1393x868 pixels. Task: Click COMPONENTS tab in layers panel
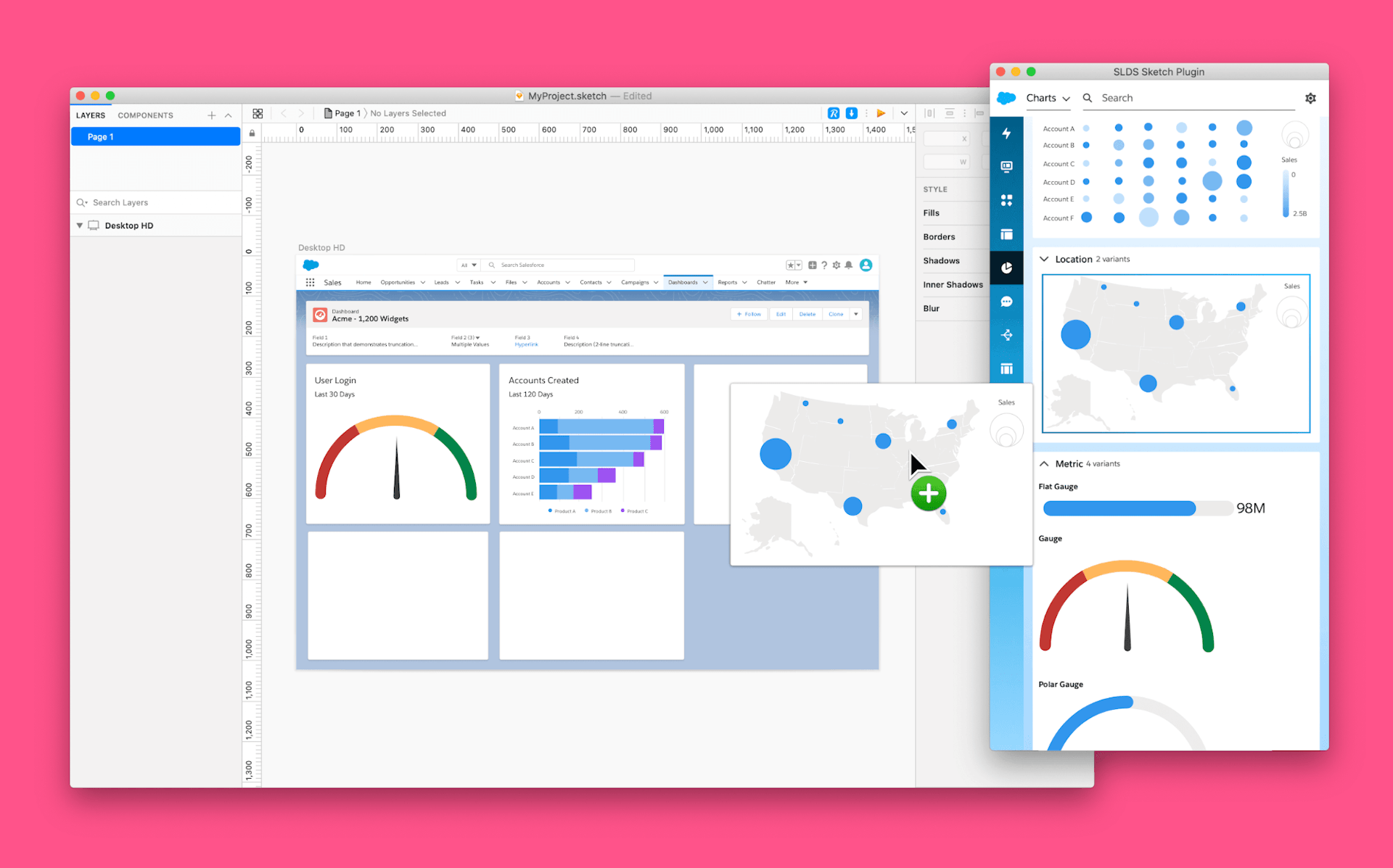pyautogui.click(x=147, y=115)
